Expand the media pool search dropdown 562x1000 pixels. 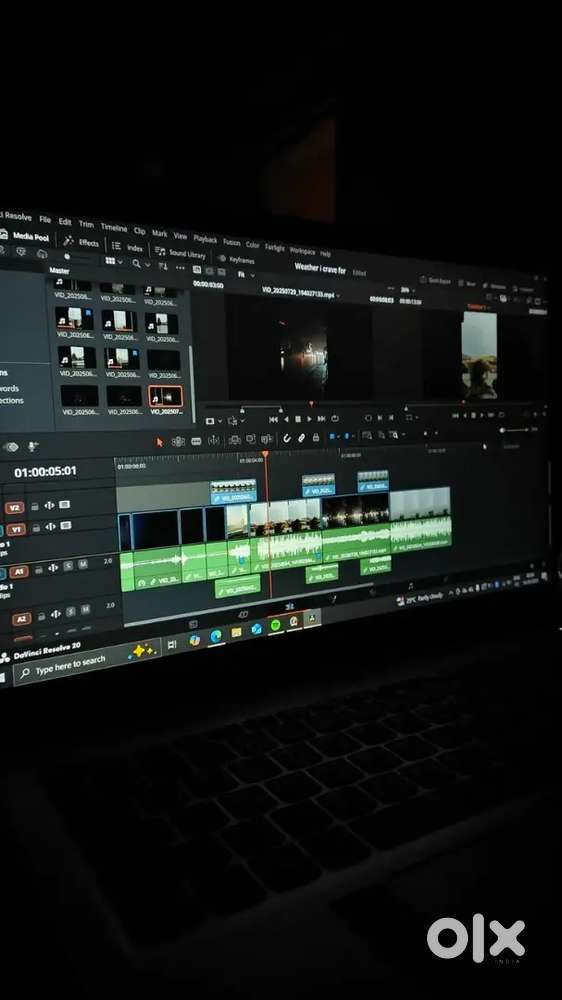click(141, 263)
